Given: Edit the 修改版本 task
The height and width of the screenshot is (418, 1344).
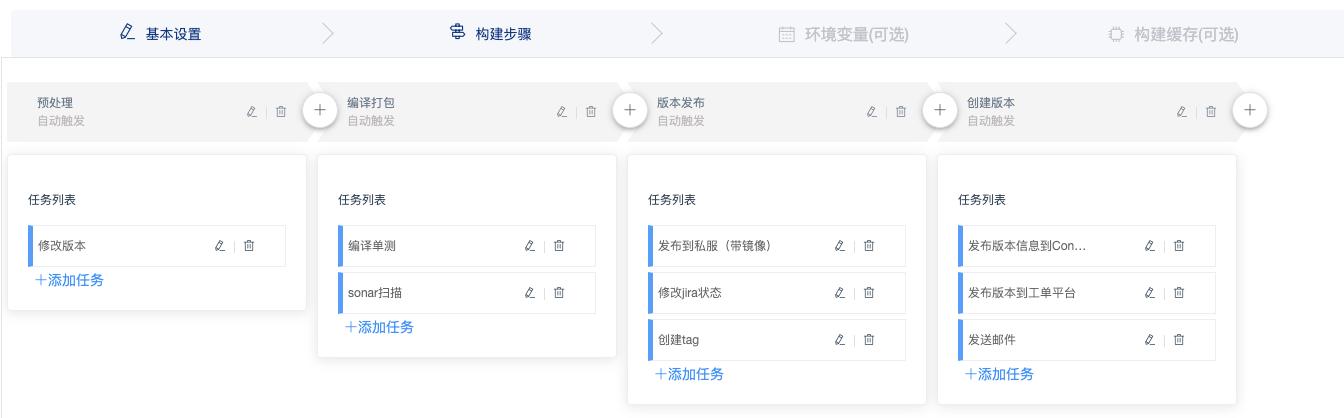Looking at the screenshot, I should (x=220, y=246).
